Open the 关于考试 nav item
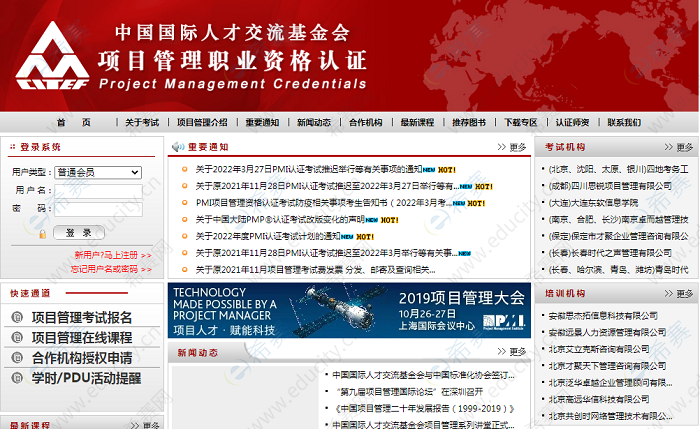Viewport: 700px width, 429px height. click(x=142, y=122)
